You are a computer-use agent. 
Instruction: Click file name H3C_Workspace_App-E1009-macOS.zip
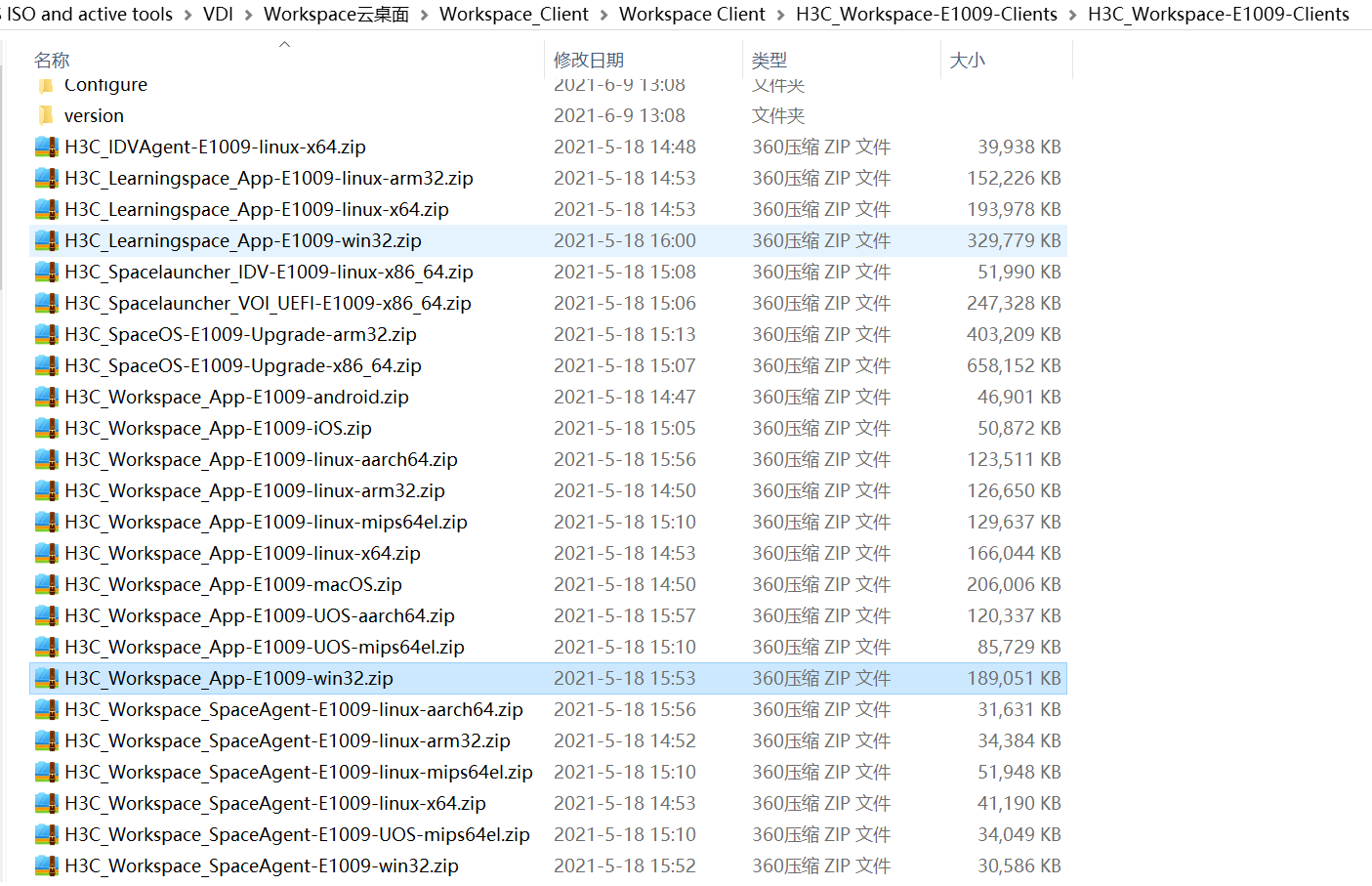[x=233, y=584]
